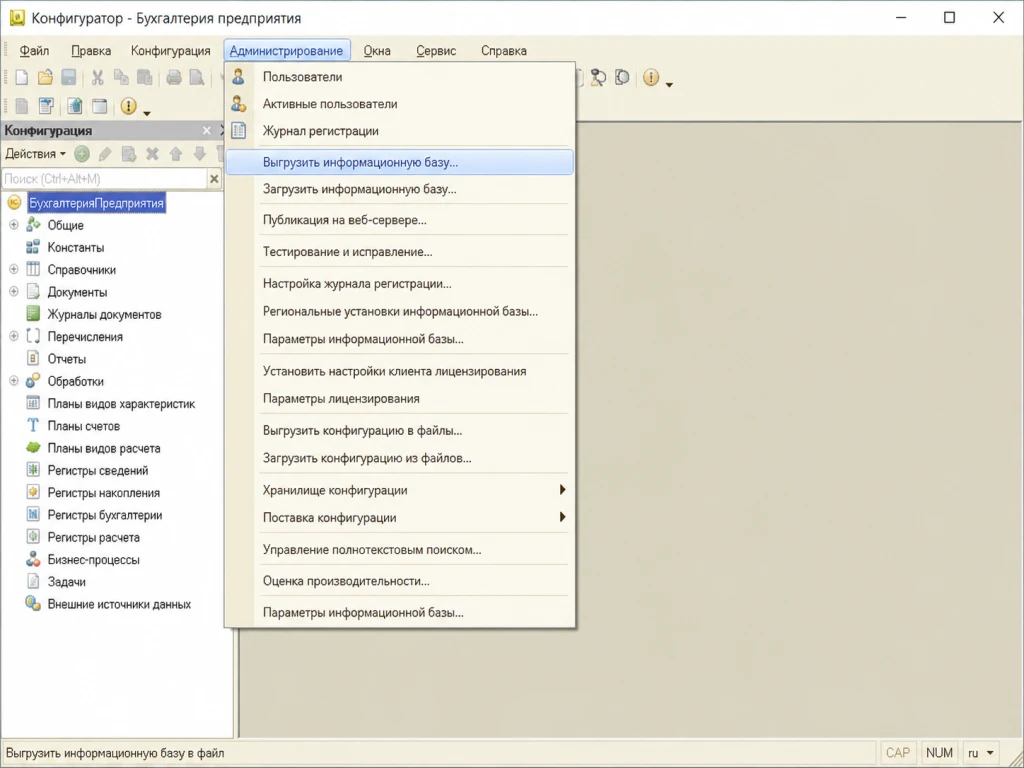The image size is (1024, 768).
Task: Choose Публикация на веб-сервере menu entry
Action: 400,220
